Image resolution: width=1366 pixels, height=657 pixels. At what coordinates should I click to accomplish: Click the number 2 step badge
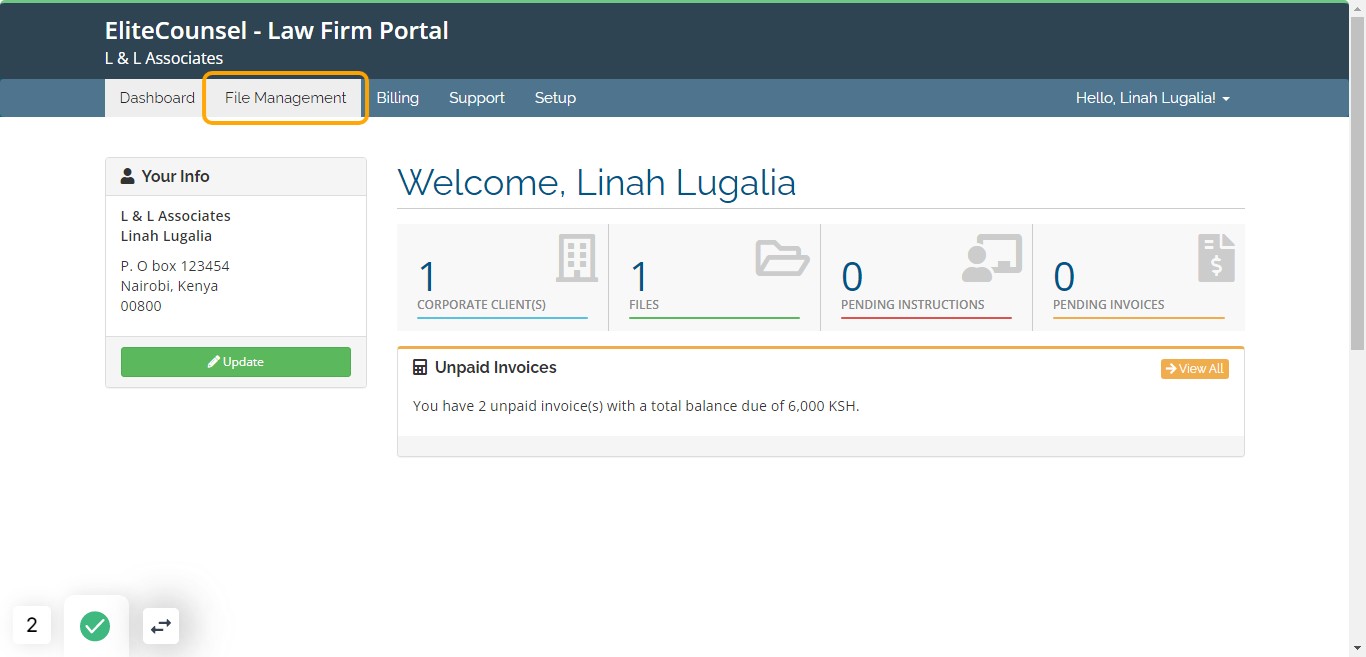[32, 625]
